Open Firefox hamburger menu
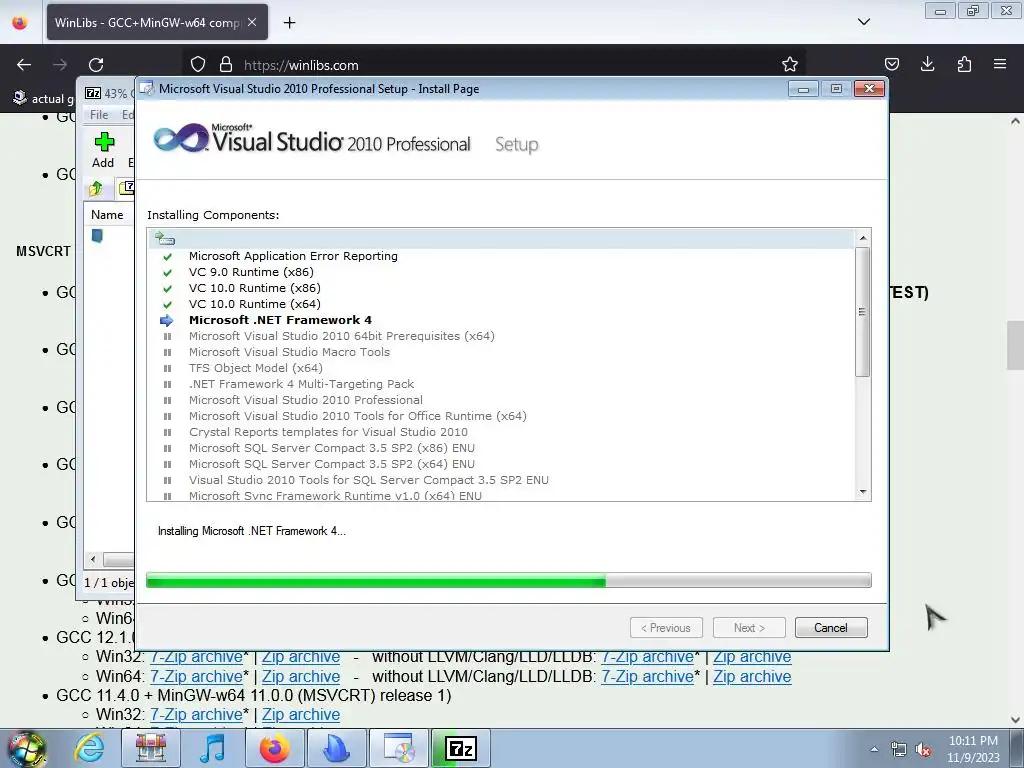Image resolution: width=1024 pixels, height=768 pixels. (x=1000, y=64)
